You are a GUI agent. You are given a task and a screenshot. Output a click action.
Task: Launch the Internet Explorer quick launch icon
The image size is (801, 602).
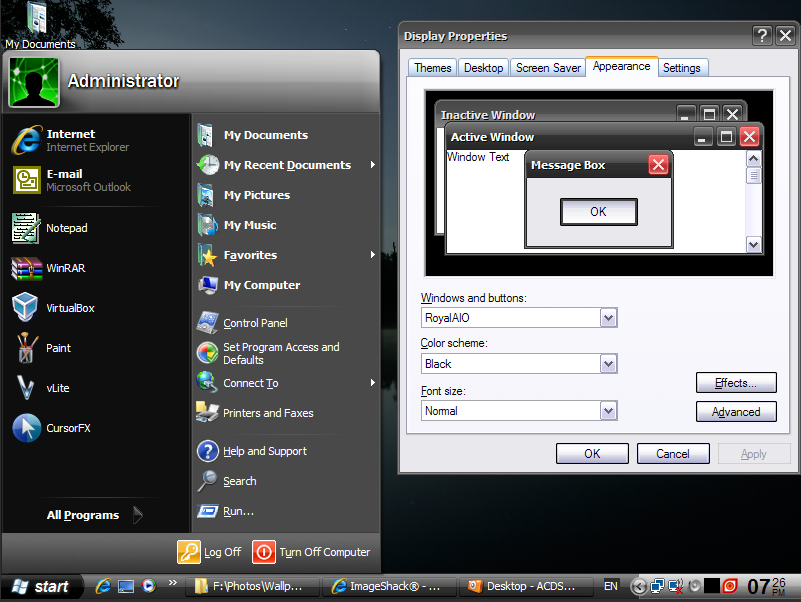(x=103, y=586)
